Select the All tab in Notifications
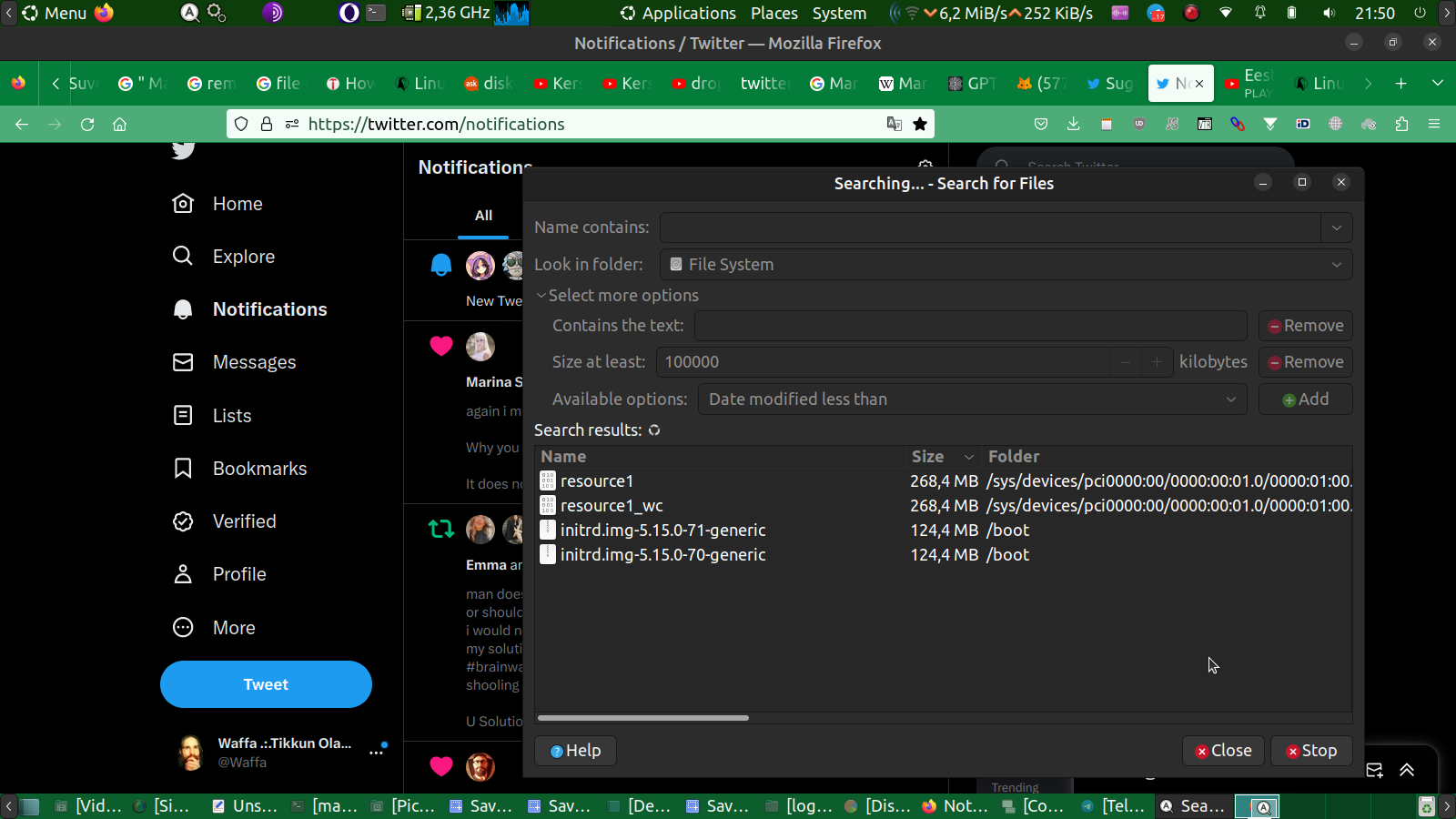 [x=483, y=216]
